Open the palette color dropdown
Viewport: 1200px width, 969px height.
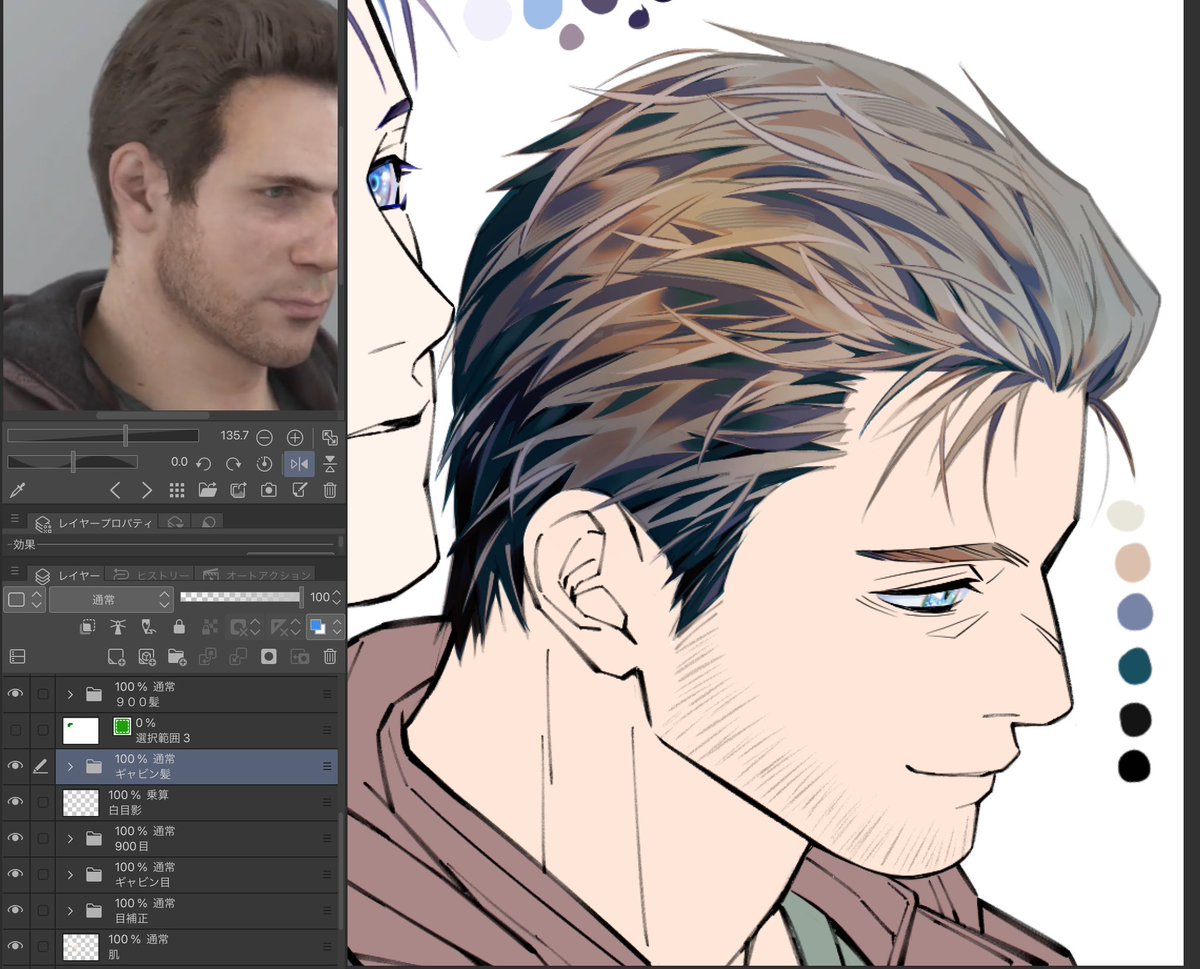(x=25, y=600)
